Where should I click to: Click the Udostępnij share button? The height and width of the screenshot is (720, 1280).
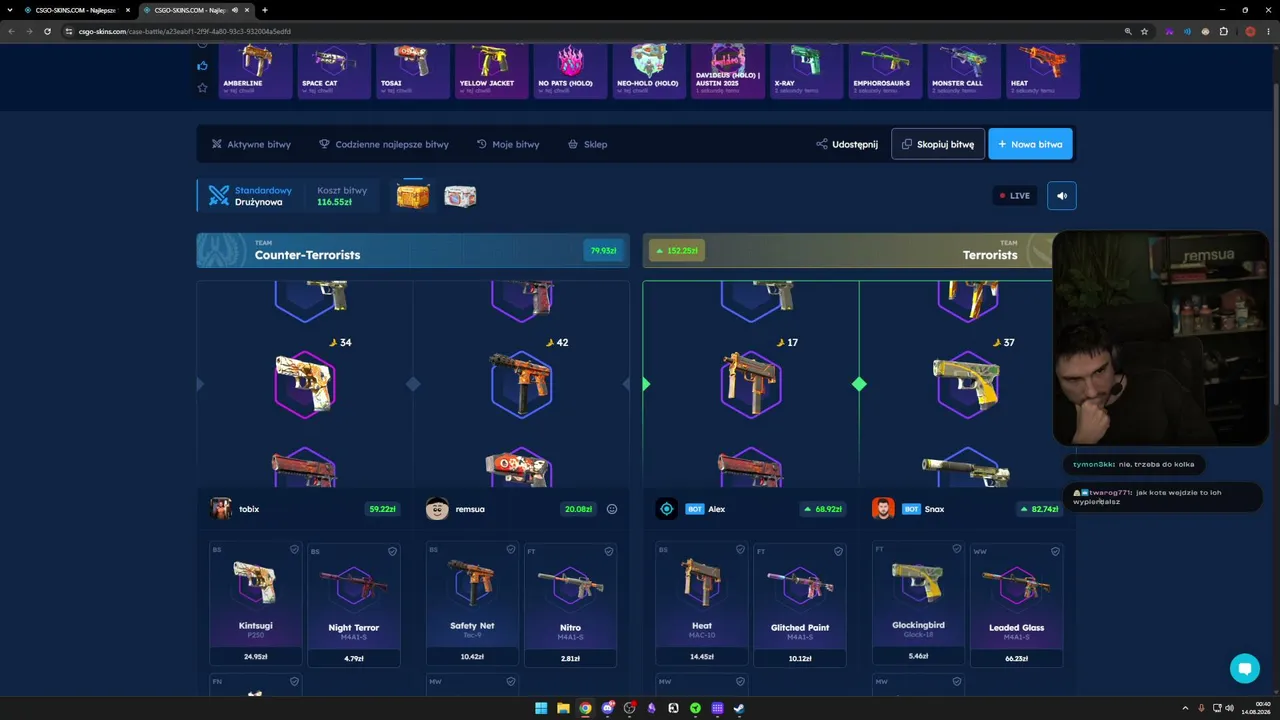847,144
